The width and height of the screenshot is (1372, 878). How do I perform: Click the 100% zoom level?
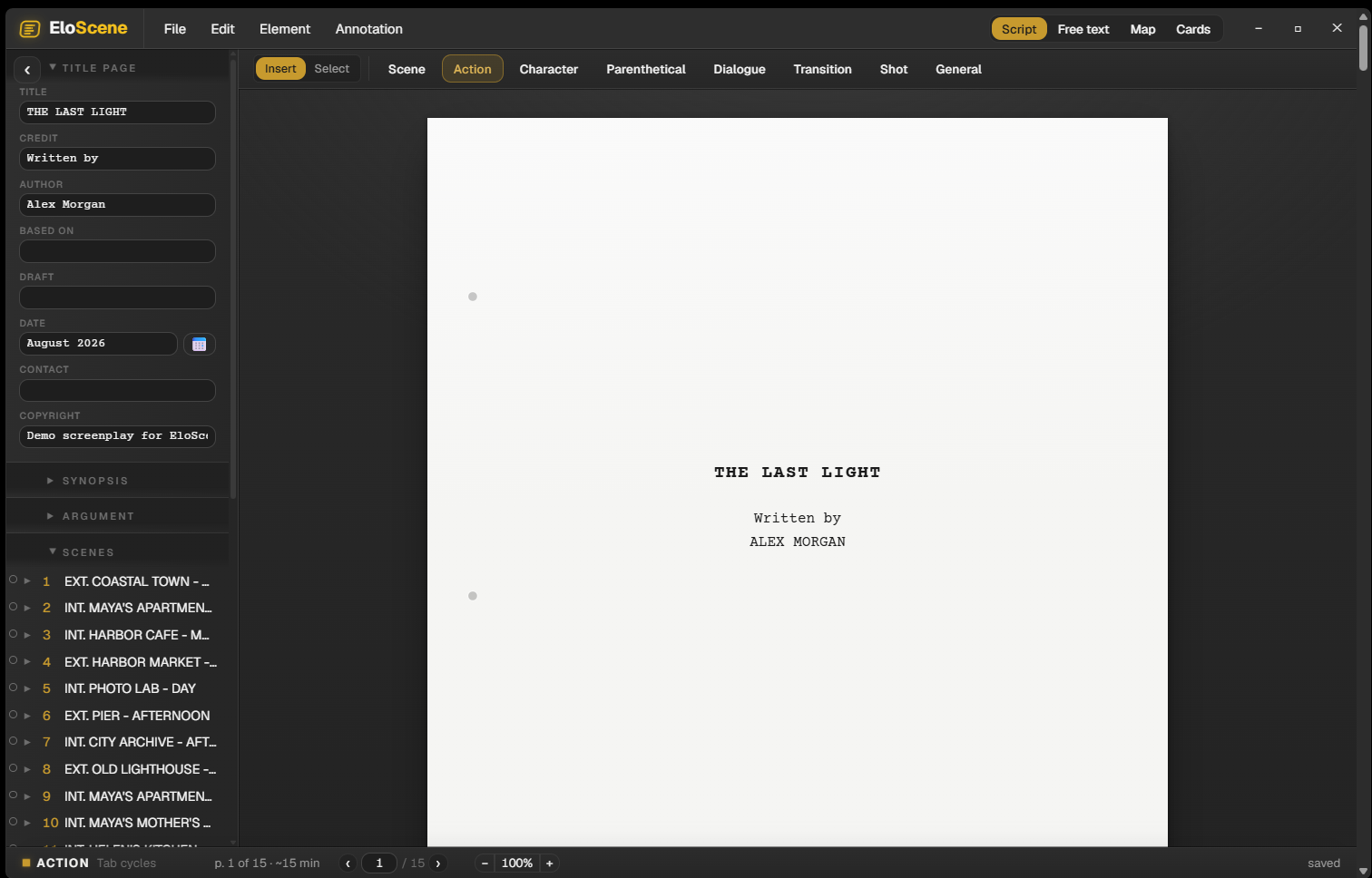[517, 863]
